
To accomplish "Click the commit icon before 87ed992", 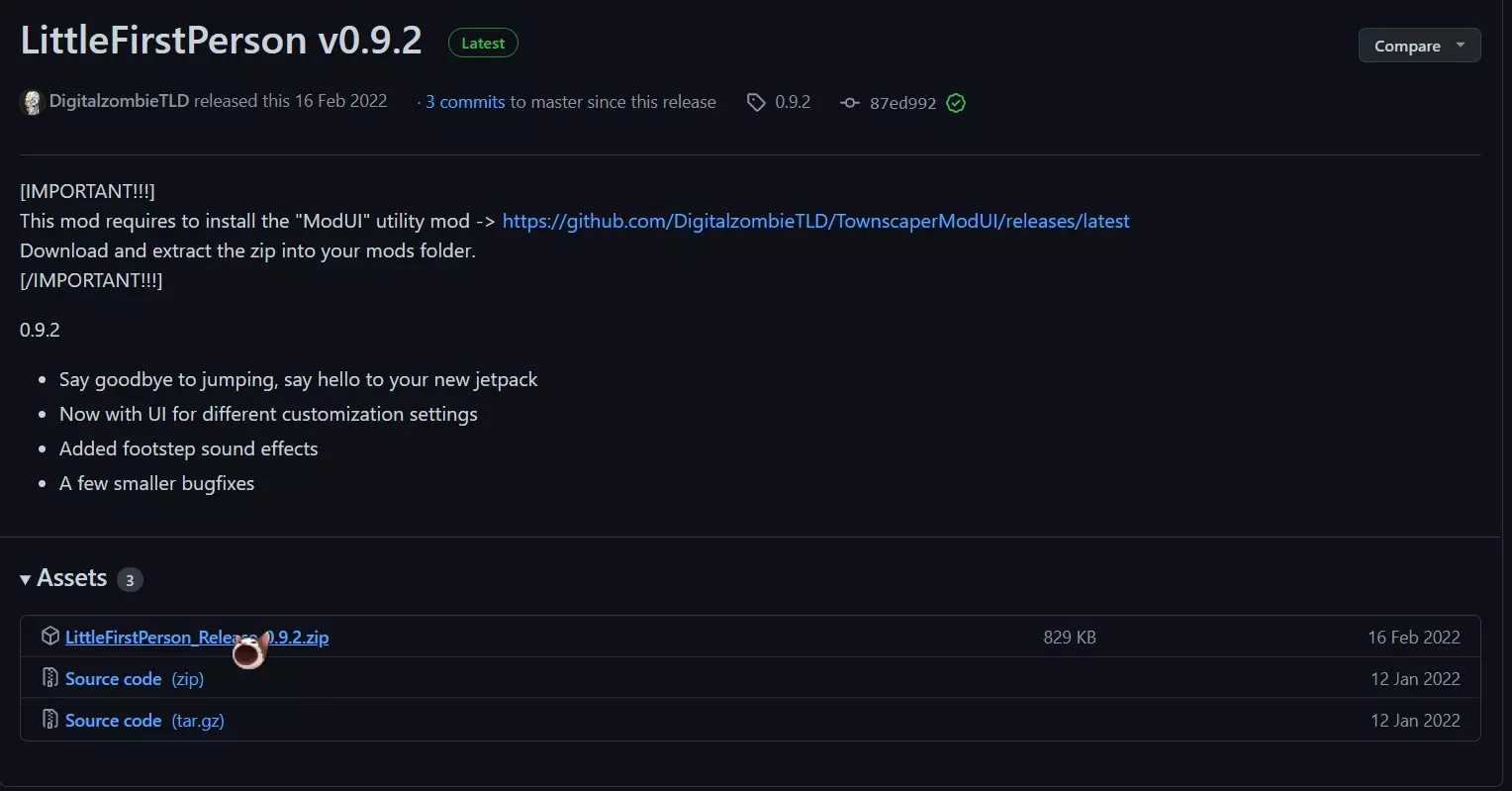I will click(849, 103).
